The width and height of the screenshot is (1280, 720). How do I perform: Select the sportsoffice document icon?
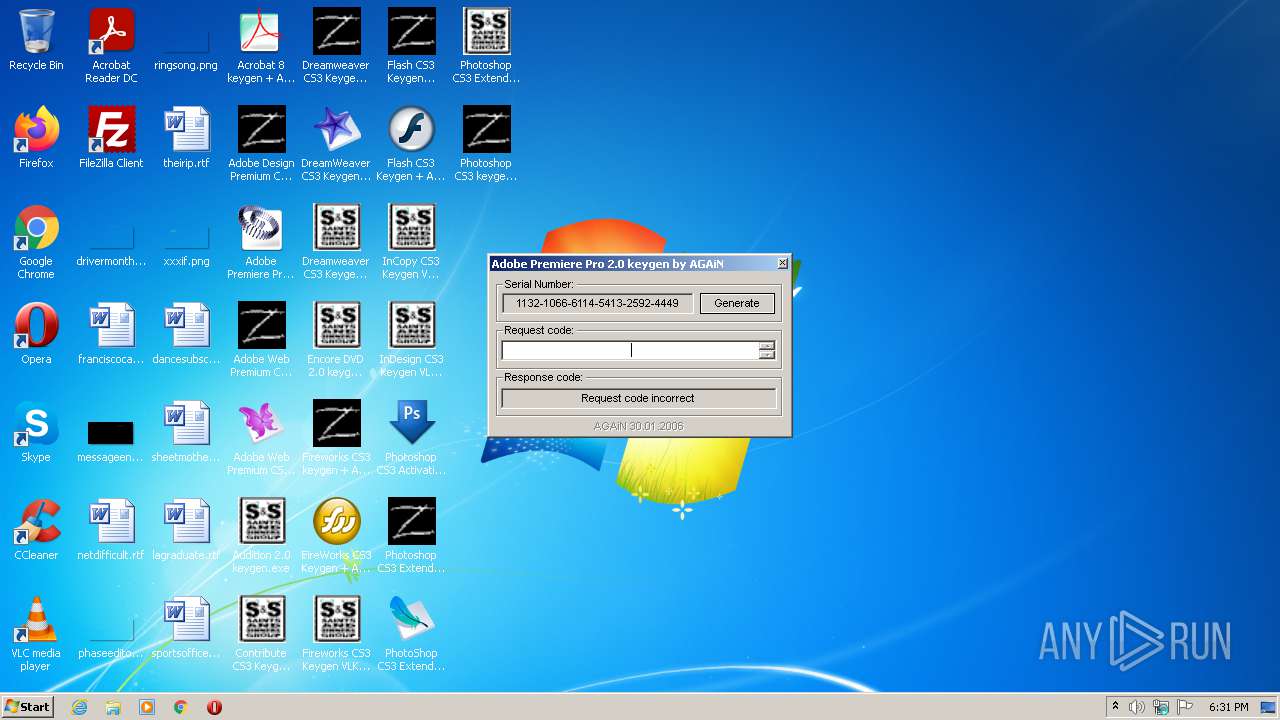click(186, 627)
